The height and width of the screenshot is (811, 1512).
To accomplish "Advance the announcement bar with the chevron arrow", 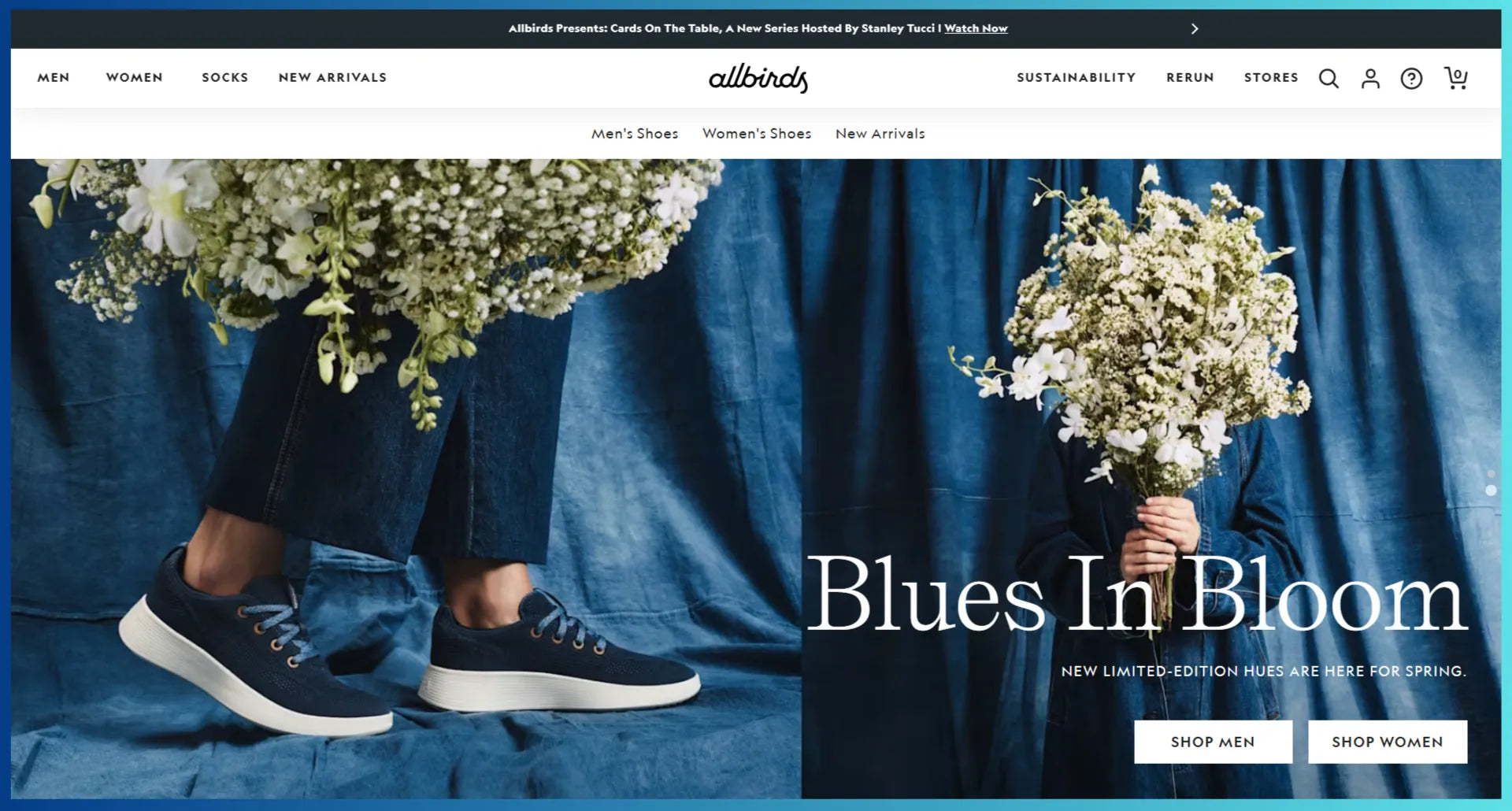I will coord(1195,28).
